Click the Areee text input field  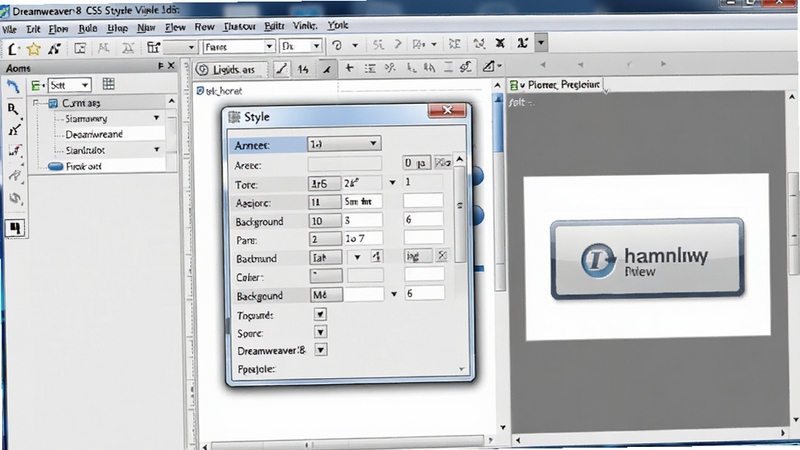tap(344, 164)
